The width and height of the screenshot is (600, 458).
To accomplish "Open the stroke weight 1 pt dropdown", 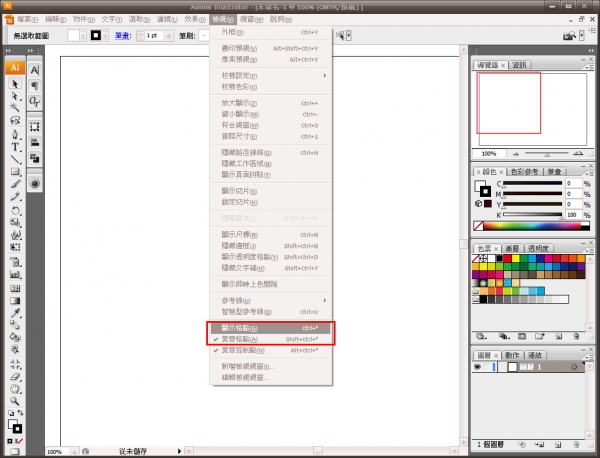I will tap(168, 36).
